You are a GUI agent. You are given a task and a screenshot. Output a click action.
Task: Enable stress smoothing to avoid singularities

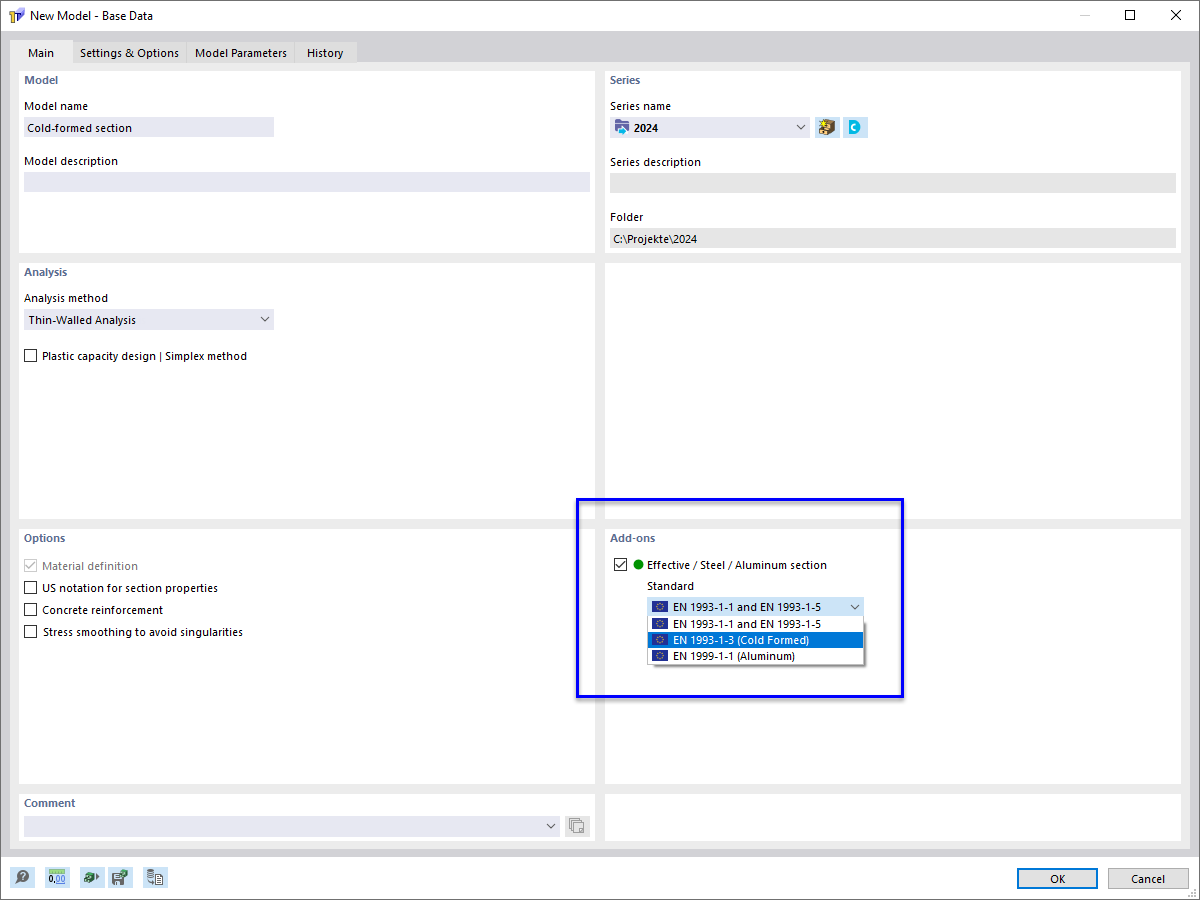pos(30,632)
